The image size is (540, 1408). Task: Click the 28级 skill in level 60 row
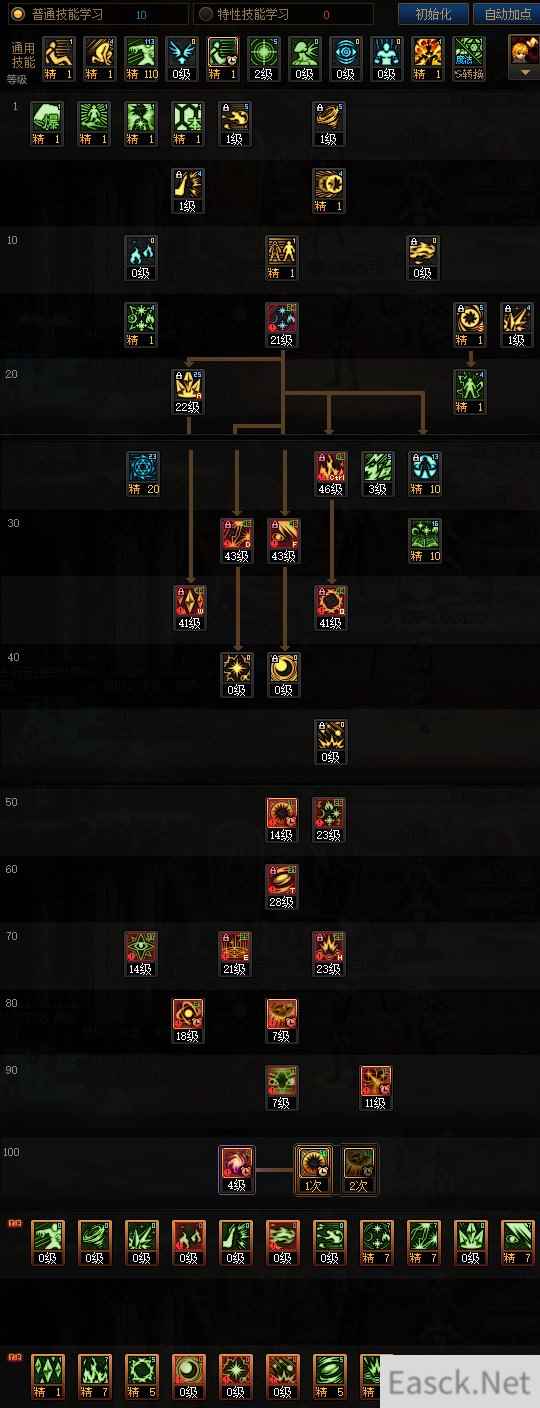(x=282, y=886)
